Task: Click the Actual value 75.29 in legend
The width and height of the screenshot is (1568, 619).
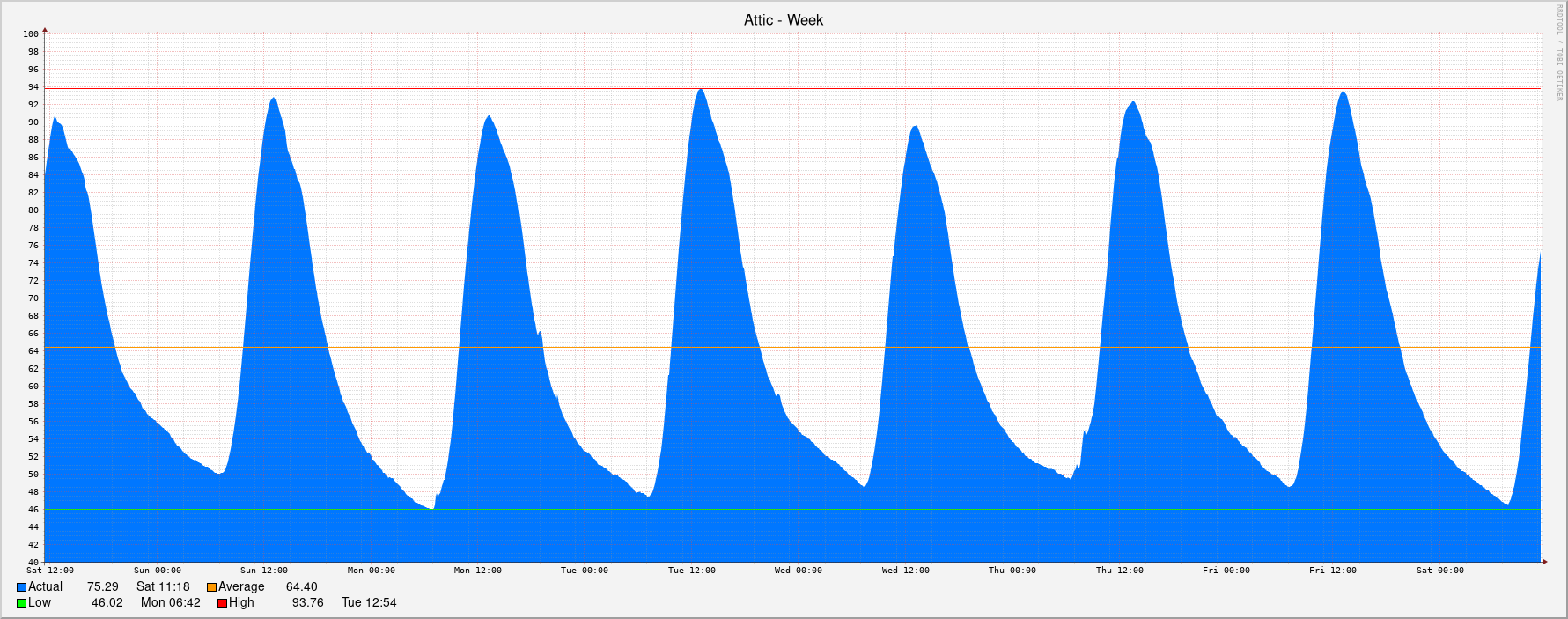Action: click(x=102, y=587)
